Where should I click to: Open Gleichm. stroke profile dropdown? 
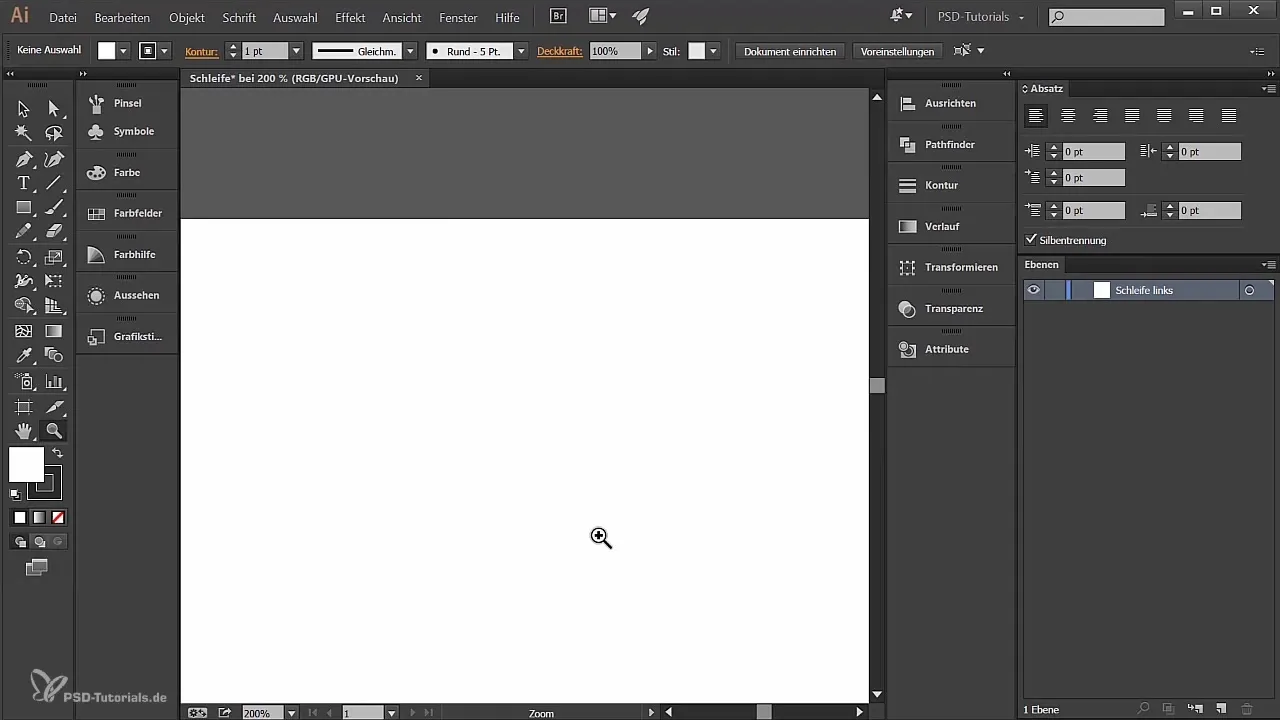(x=410, y=51)
